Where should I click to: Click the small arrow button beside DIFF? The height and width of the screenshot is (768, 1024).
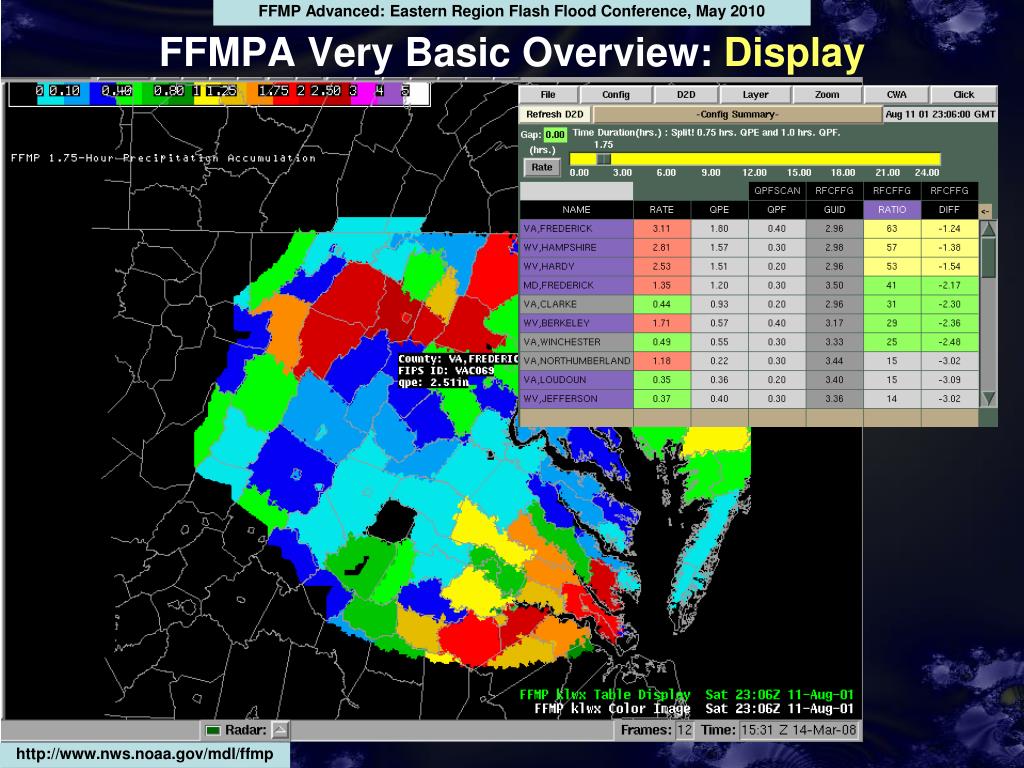click(x=985, y=211)
